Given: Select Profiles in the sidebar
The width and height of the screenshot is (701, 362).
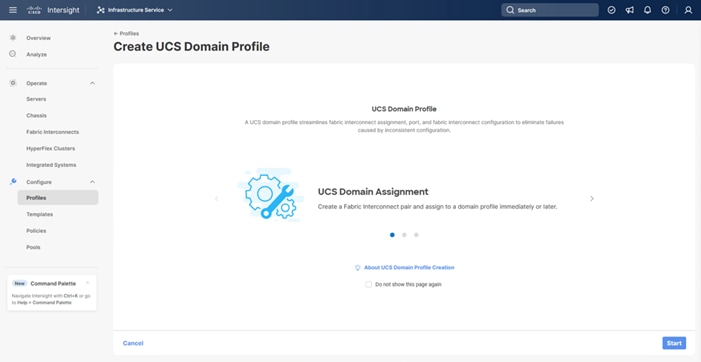Looking at the screenshot, I should click(58, 198).
